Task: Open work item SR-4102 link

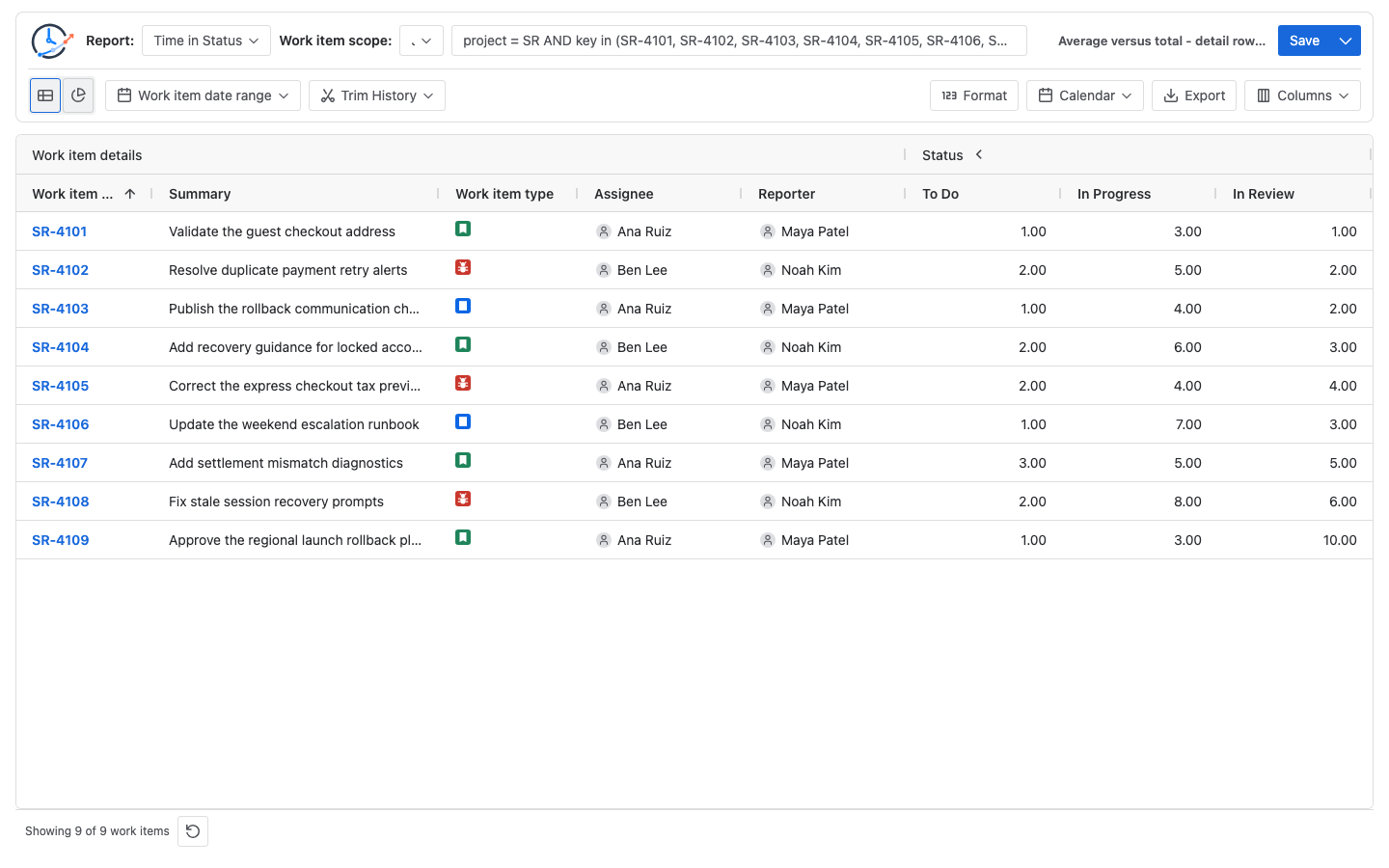Action: coord(60,270)
